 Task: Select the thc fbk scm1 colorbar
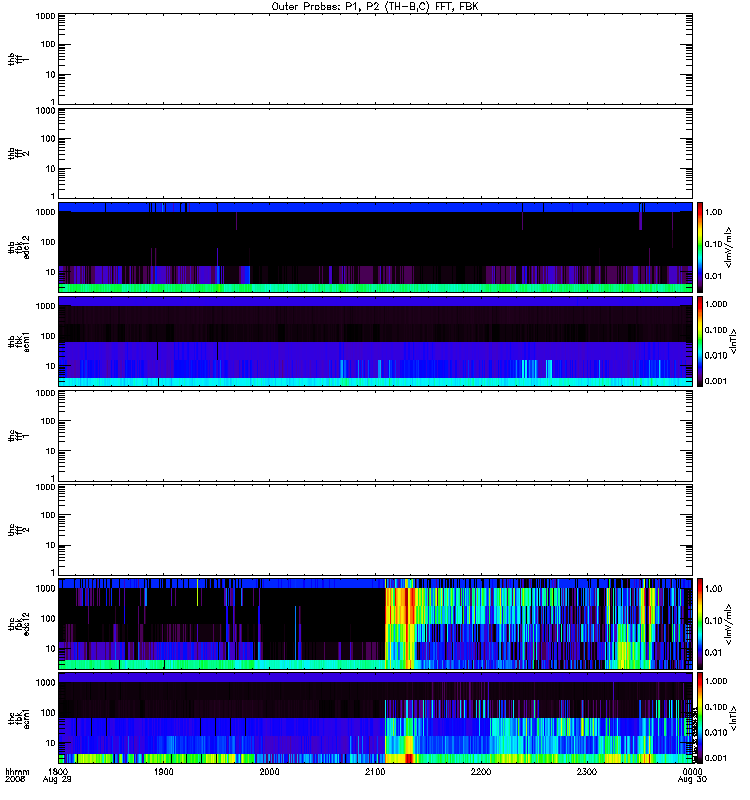point(700,718)
